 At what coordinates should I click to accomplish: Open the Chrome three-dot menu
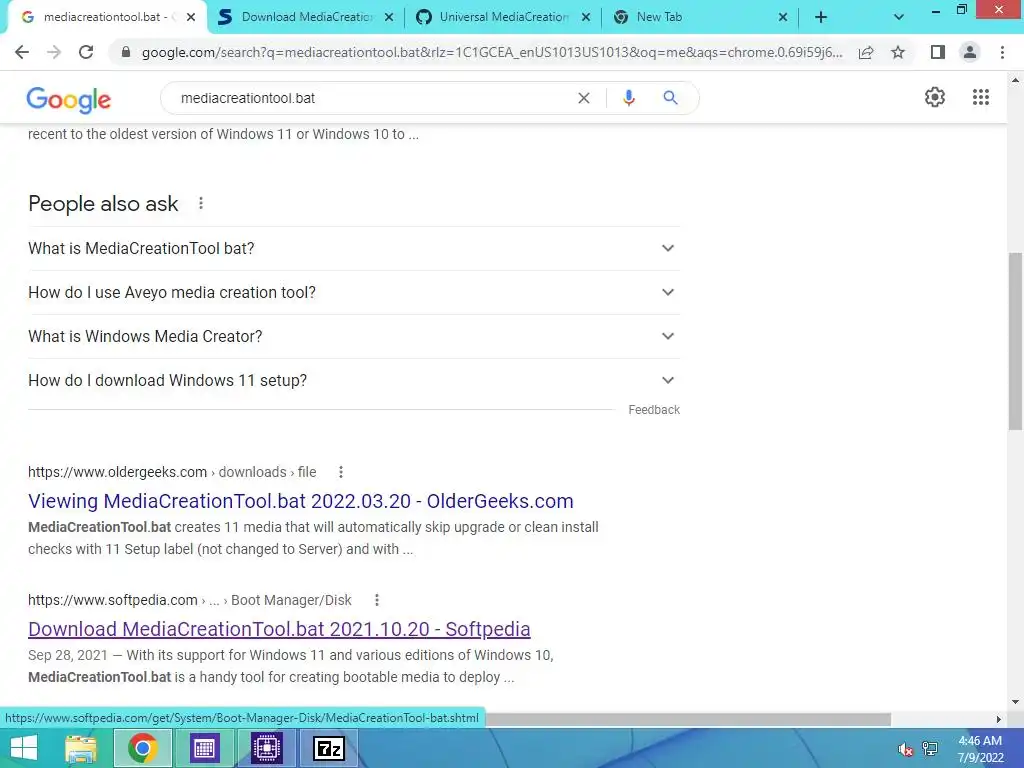1002,52
